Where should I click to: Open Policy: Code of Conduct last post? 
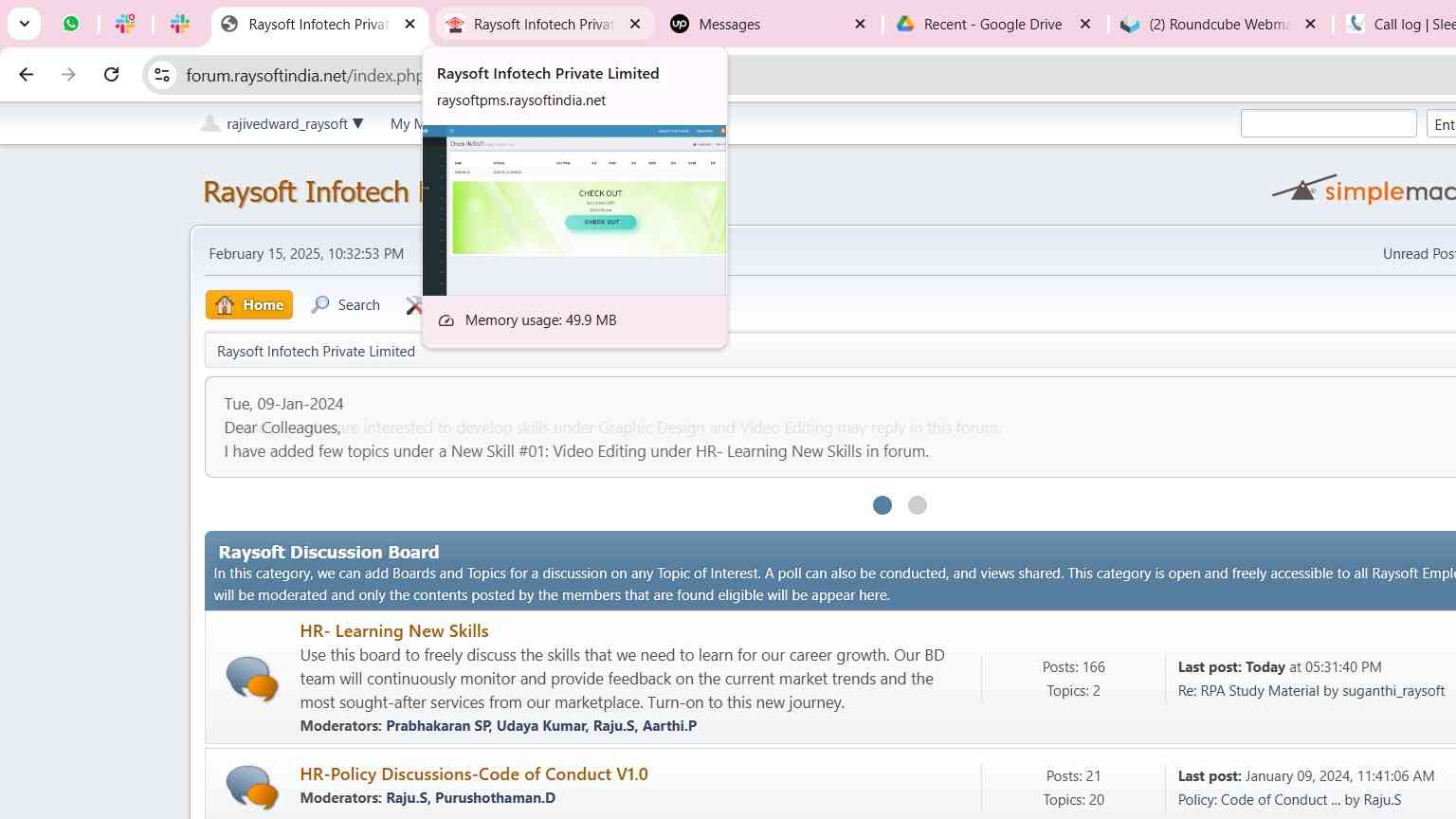coord(1259,800)
